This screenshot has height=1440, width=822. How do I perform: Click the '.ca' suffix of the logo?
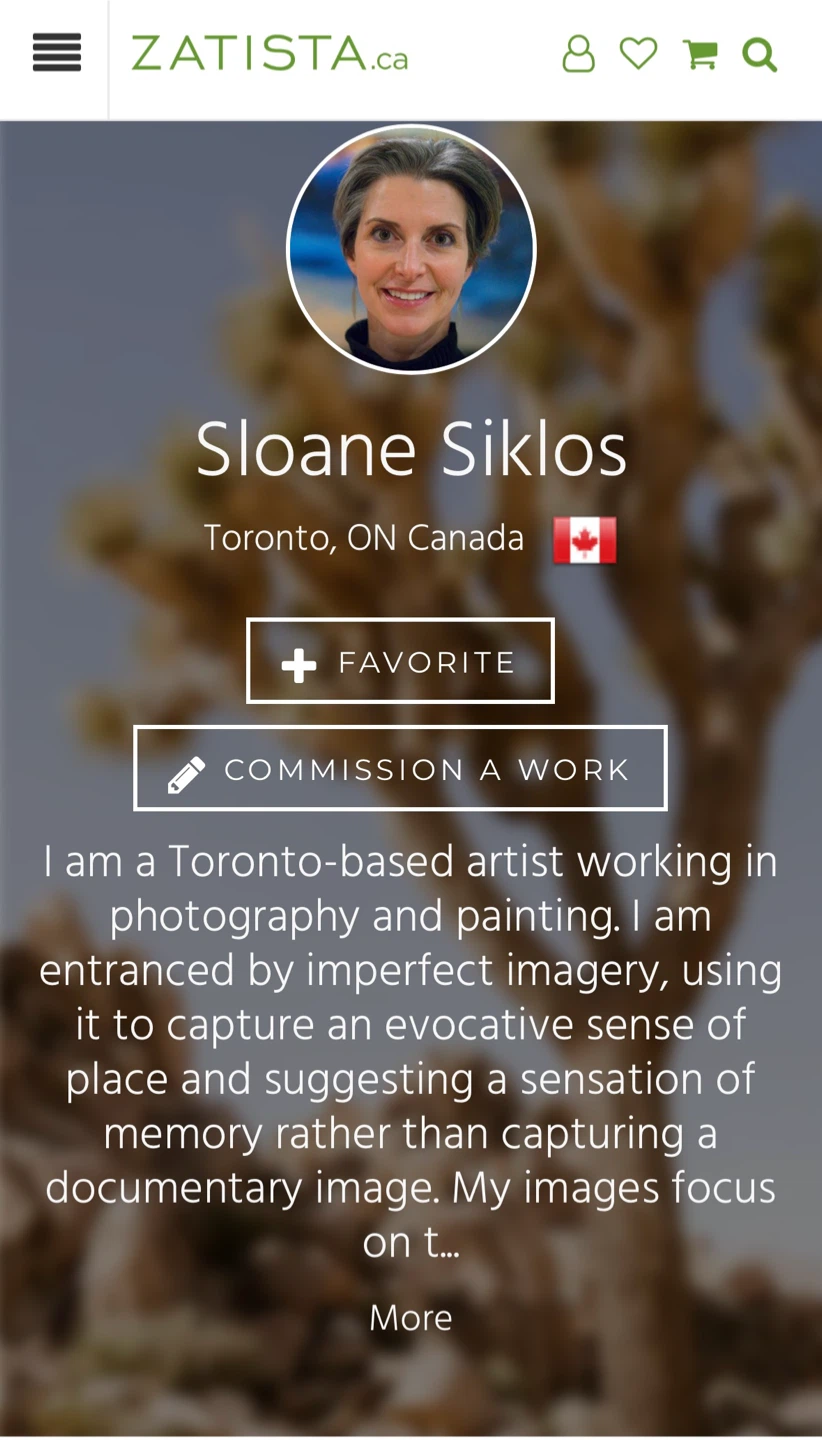(391, 60)
